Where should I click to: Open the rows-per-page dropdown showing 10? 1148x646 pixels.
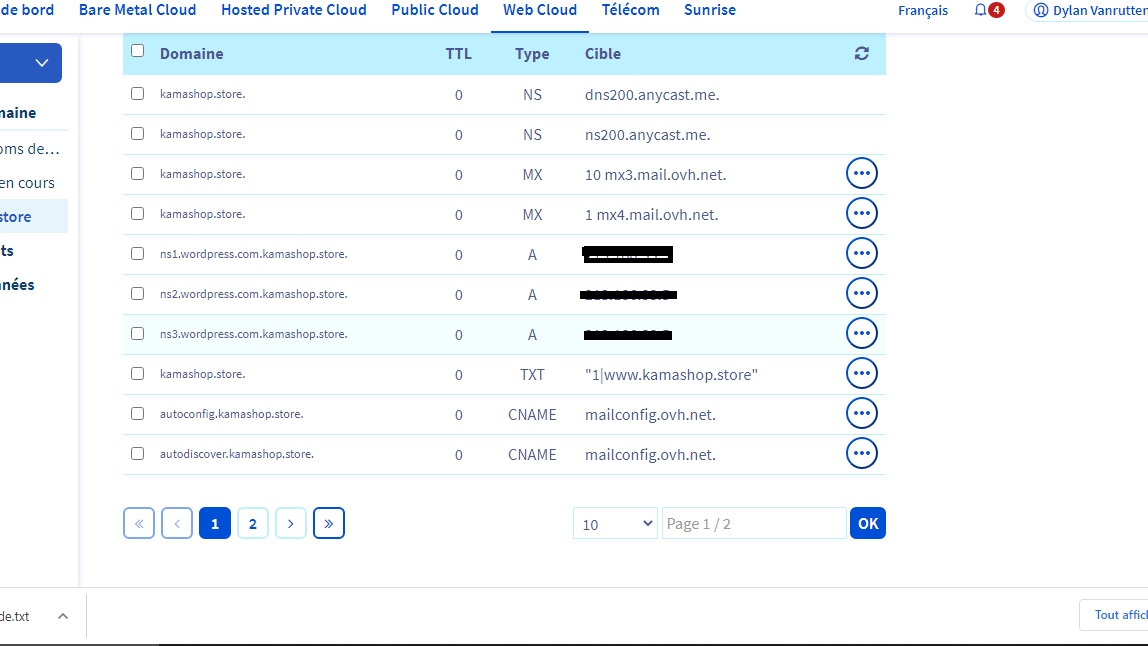[x=614, y=524]
